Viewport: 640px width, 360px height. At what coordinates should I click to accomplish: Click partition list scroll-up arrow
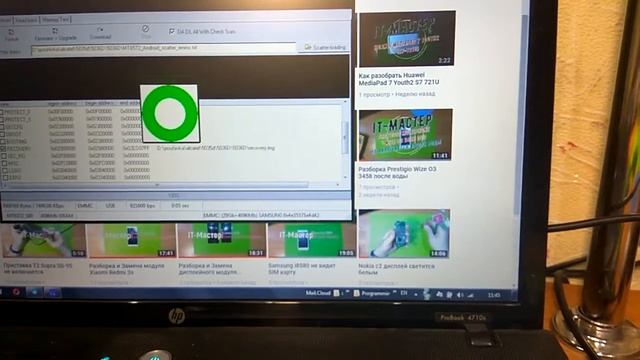(345, 102)
